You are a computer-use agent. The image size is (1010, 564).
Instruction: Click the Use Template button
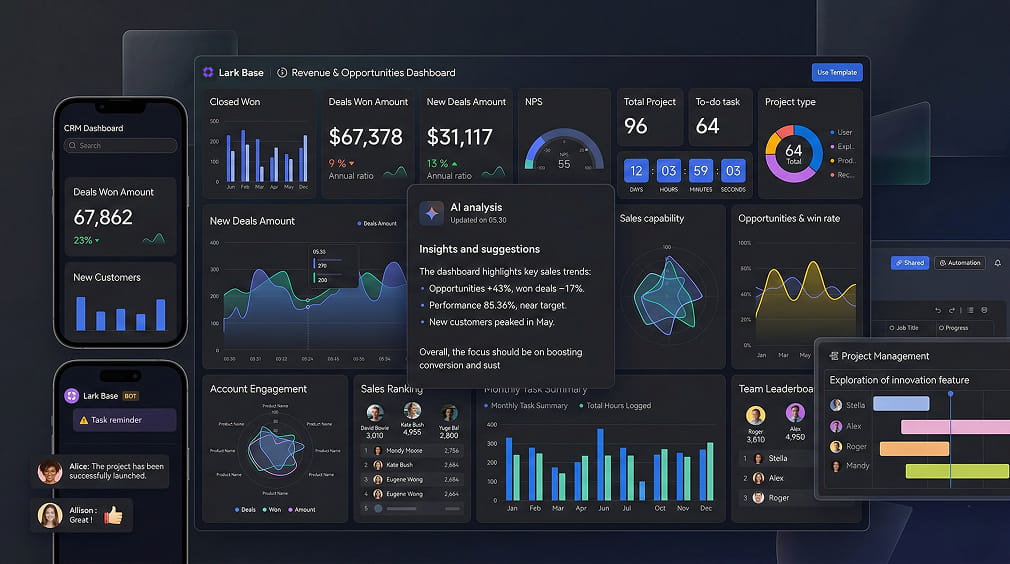point(836,72)
